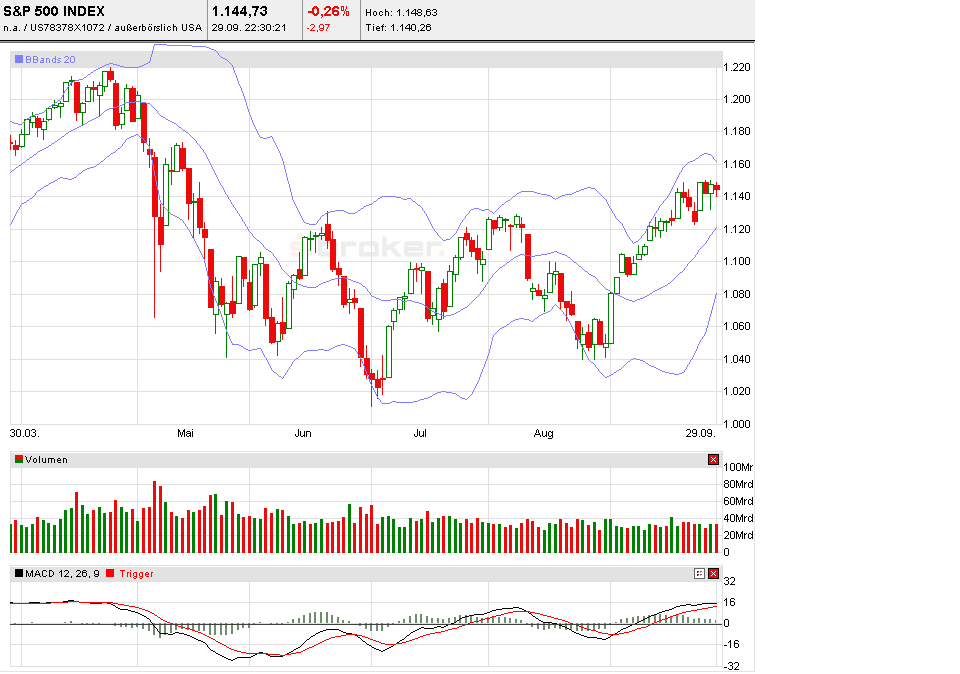
Task: Open the MACD settings grid icon
Action: 700,573
